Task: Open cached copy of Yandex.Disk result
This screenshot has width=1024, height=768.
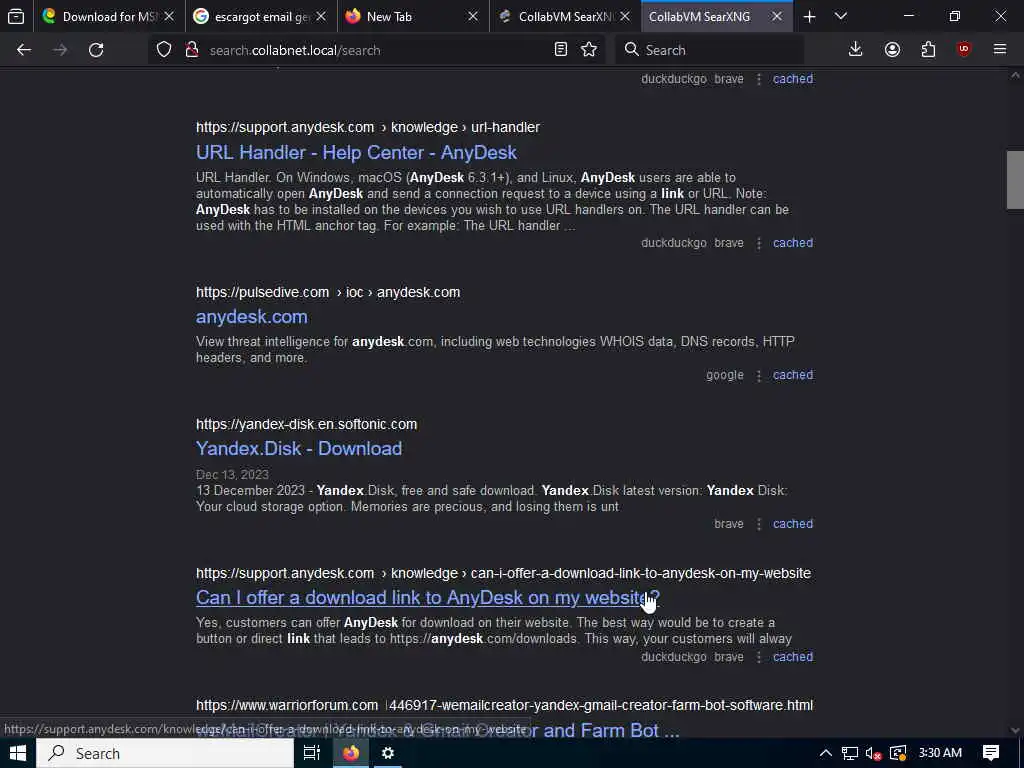Action: [x=793, y=524]
